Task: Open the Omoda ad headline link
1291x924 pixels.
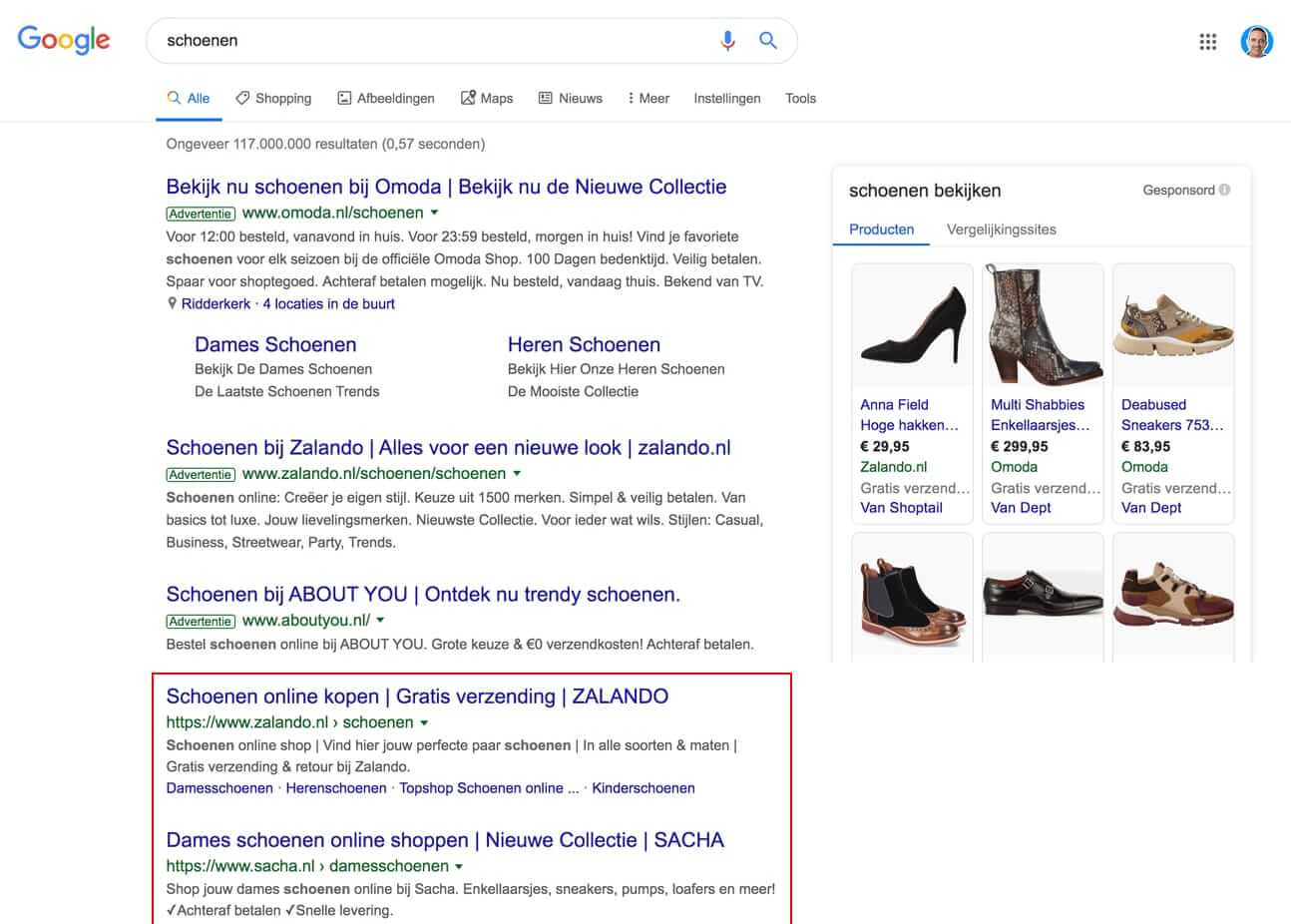Action: click(x=446, y=187)
